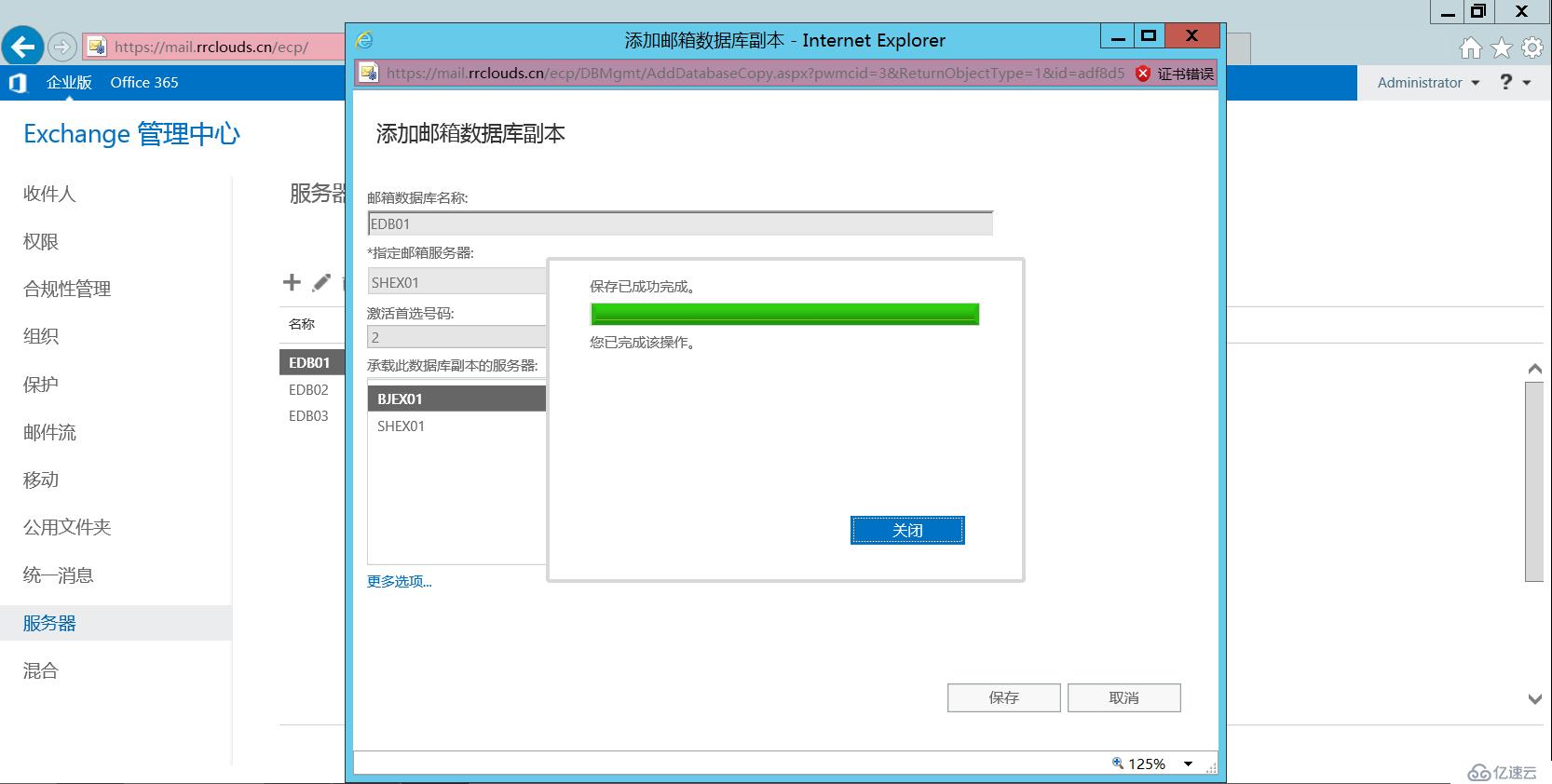The image size is (1552, 784).
Task: Select BJEX01 in the server list
Action: pos(456,399)
